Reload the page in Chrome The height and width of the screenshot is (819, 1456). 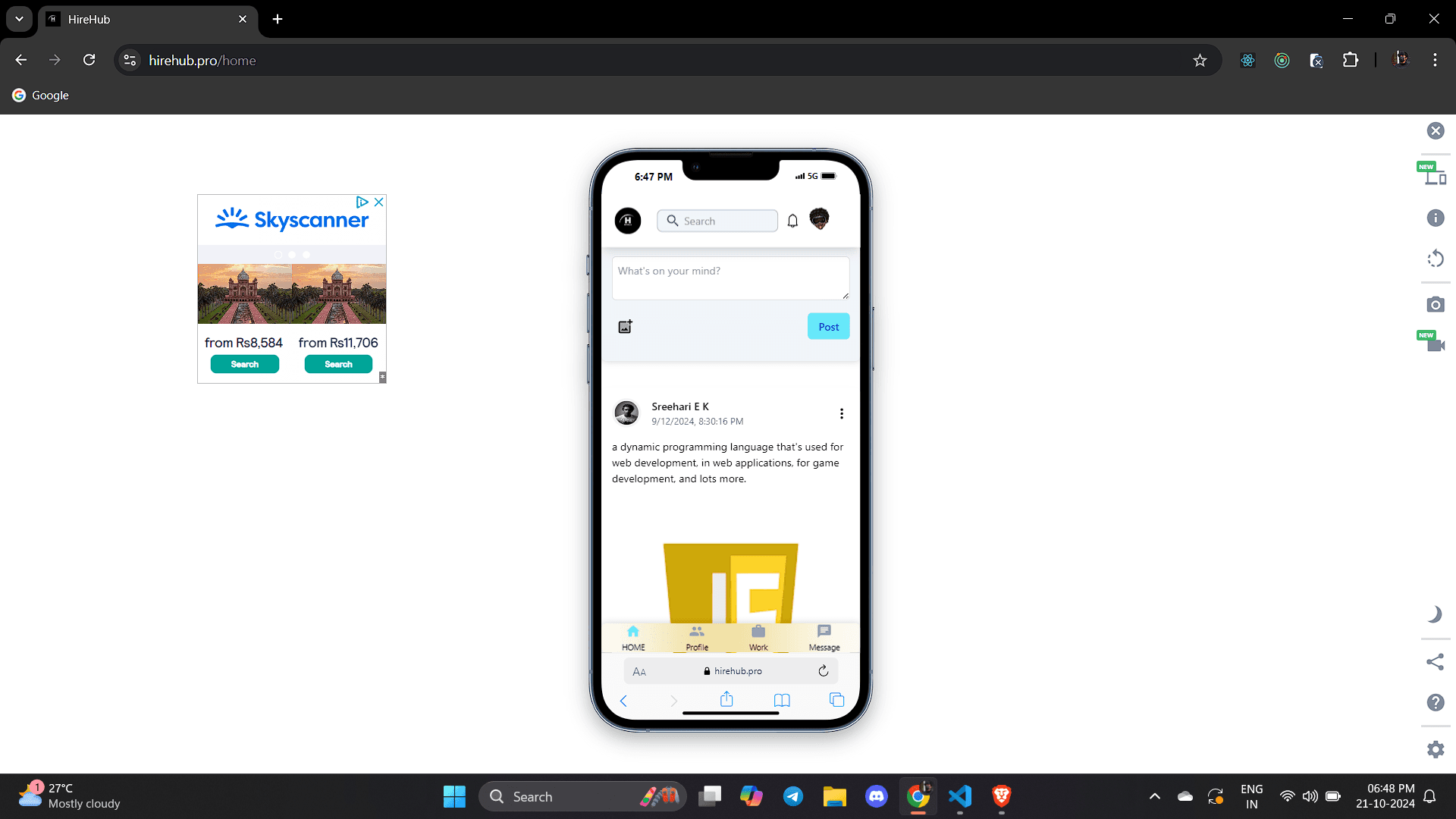click(89, 60)
